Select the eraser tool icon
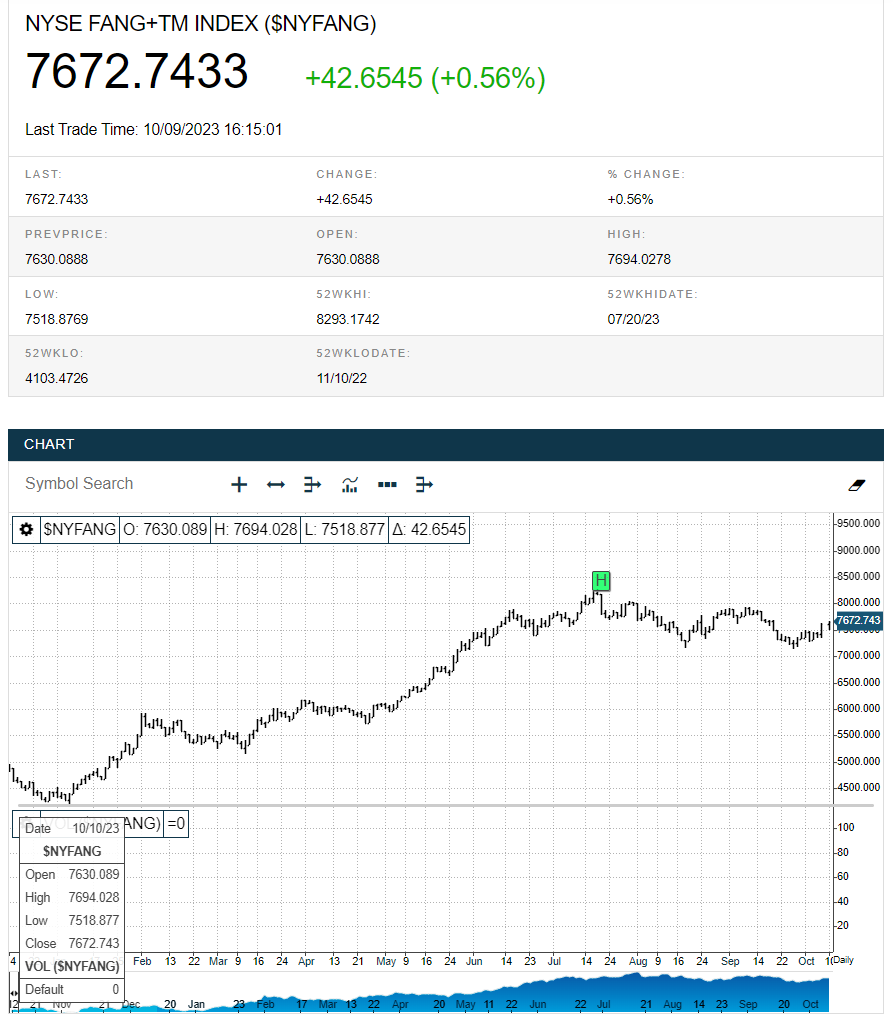The height and width of the screenshot is (1030, 893). pyautogui.click(x=856, y=485)
